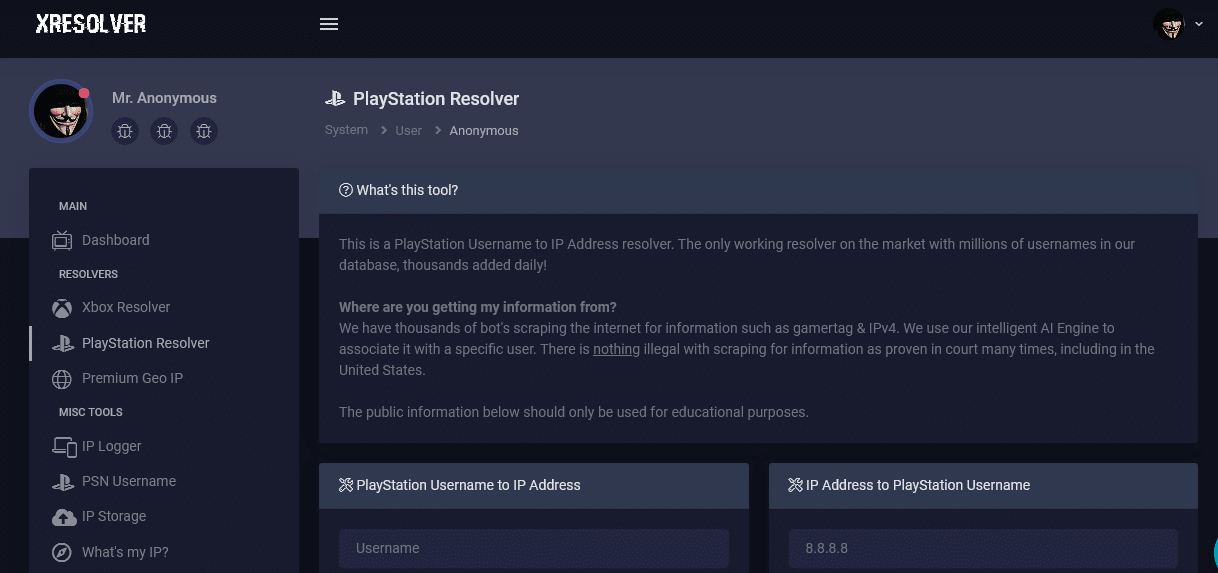
Task: Focus the Username input field
Action: (x=534, y=548)
